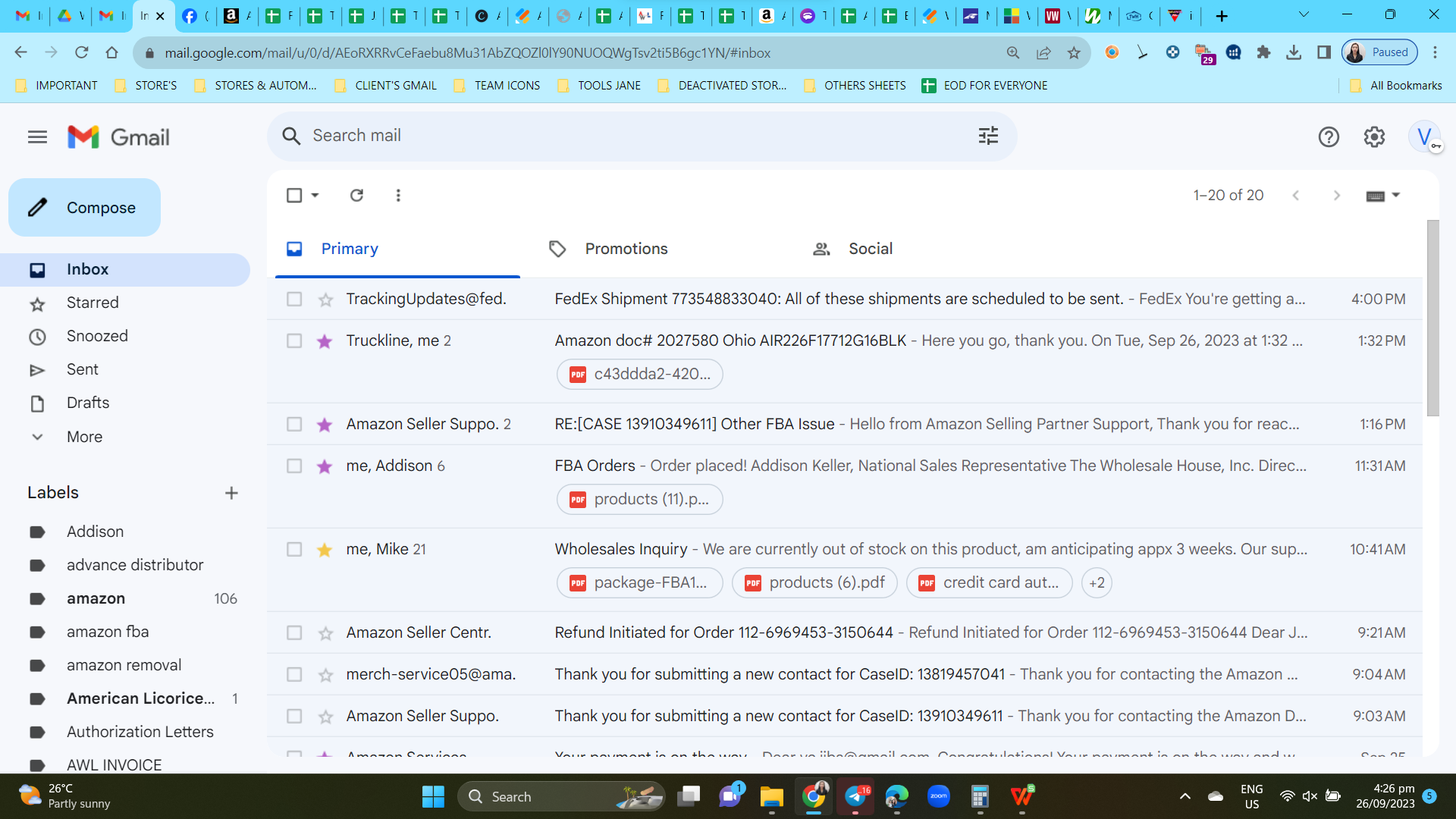Click the Compose button
1456x819 pixels.
(84, 208)
